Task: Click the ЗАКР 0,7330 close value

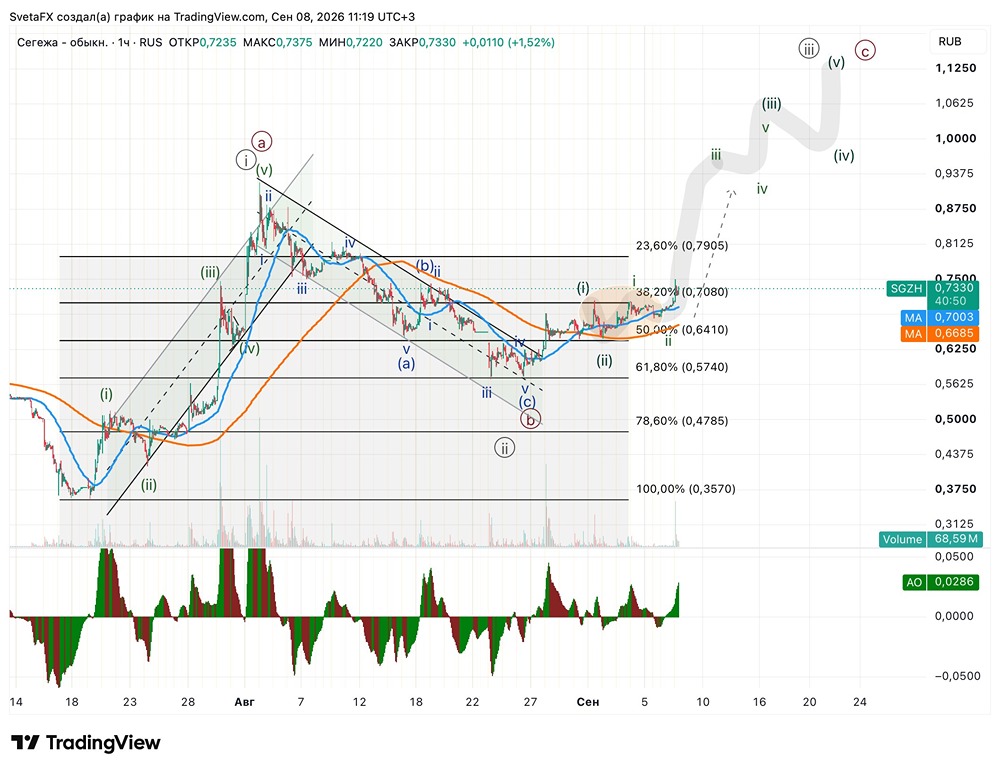Action: [422, 42]
